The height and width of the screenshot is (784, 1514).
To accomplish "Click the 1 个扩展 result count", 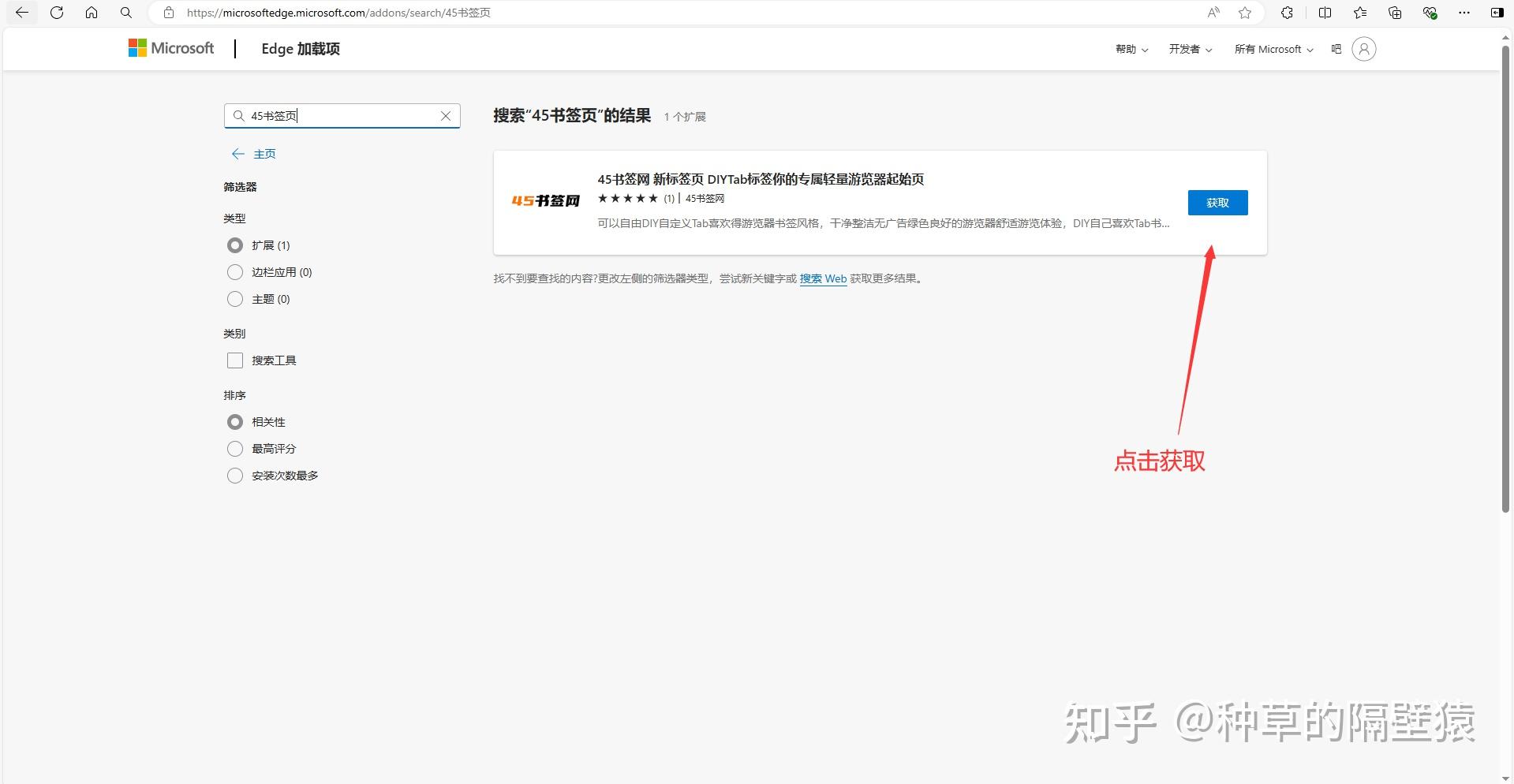I will pyautogui.click(x=685, y=117).
